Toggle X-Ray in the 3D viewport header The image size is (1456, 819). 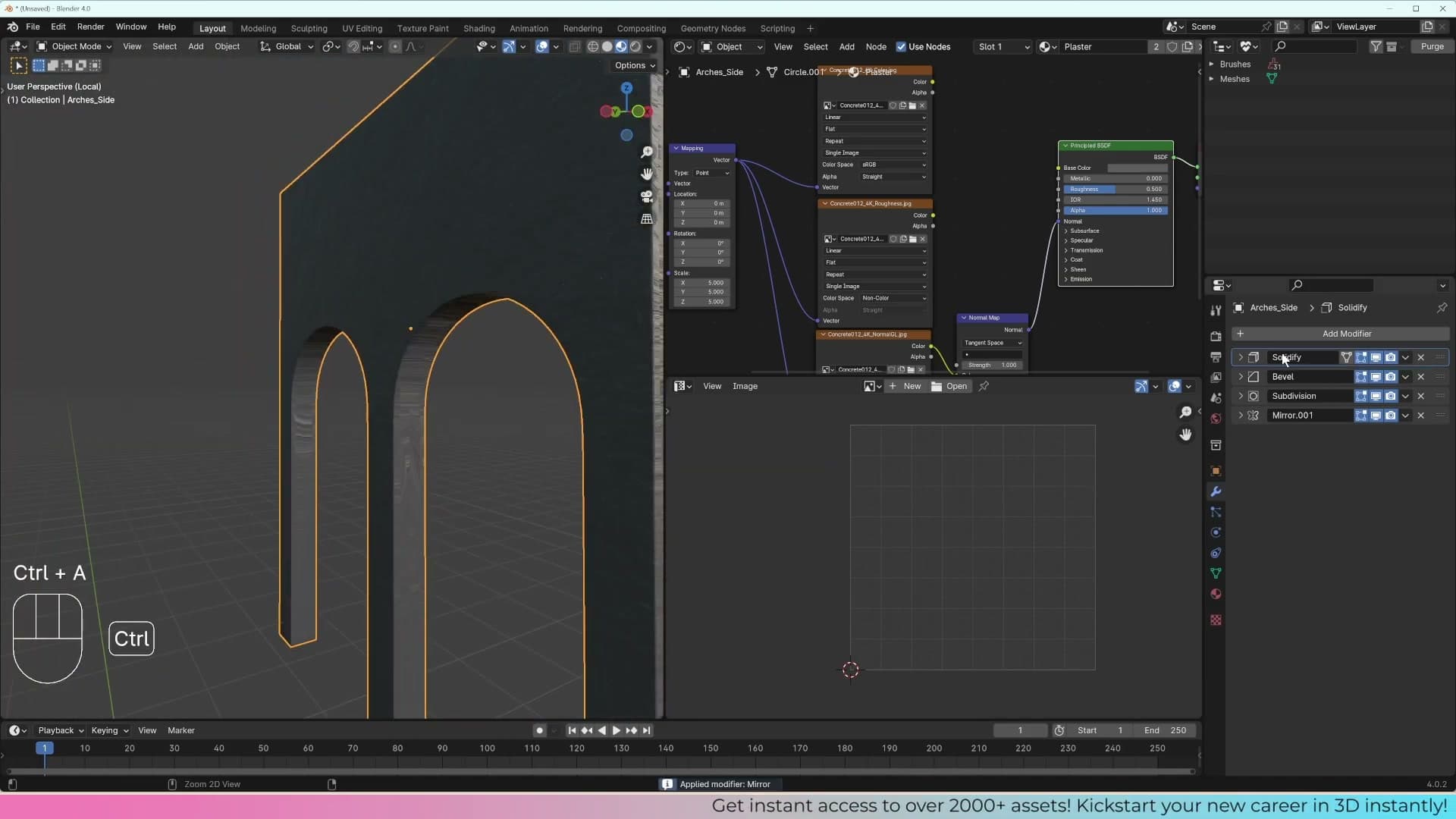[x=575, y=46]
